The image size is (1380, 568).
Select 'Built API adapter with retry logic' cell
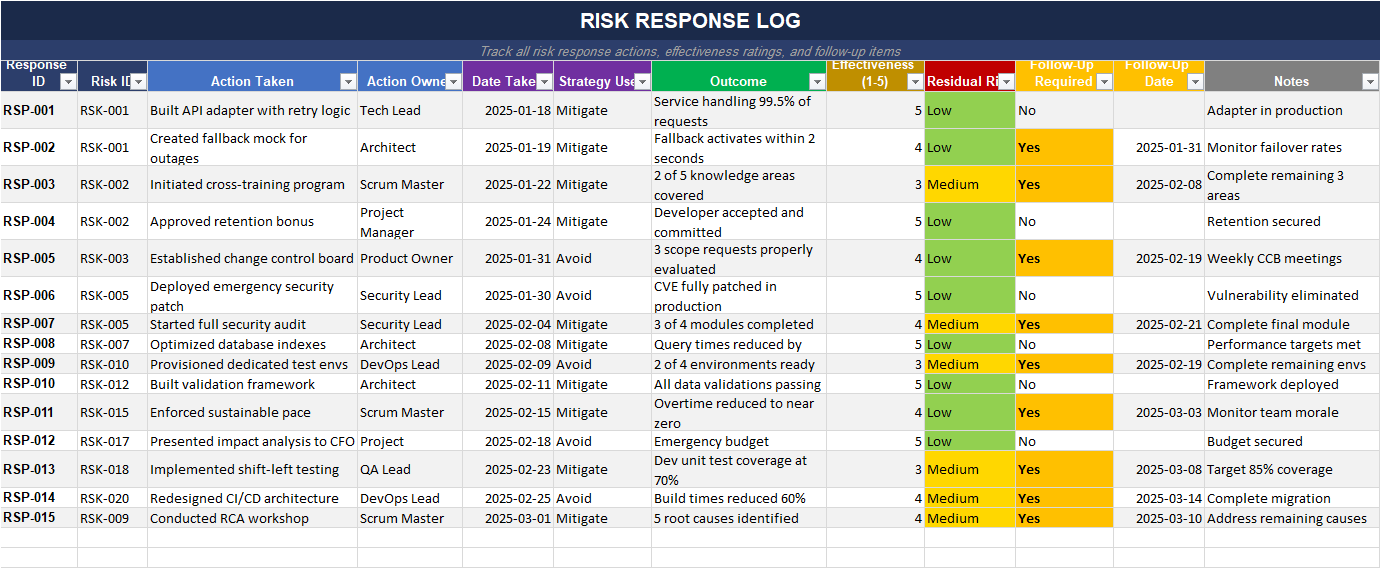[253, 110]
